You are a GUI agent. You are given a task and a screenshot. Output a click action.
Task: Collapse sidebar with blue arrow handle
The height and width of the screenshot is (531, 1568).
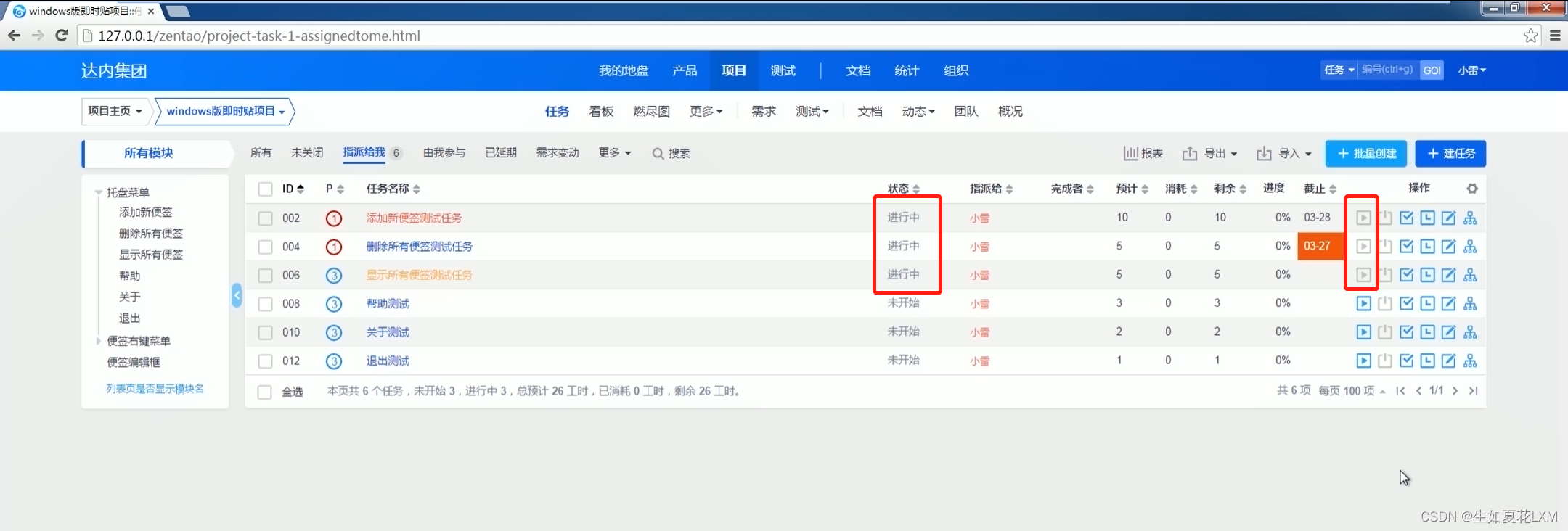[237, 295]
